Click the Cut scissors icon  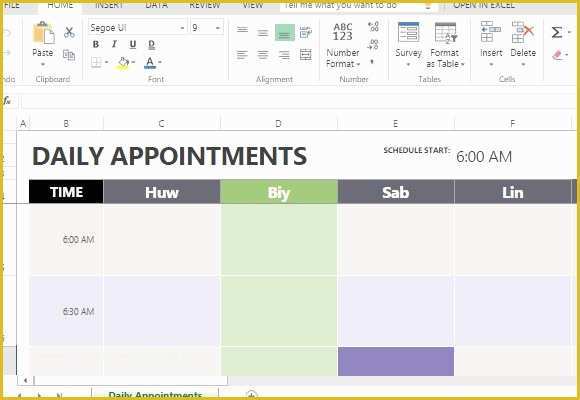[69, 33]
